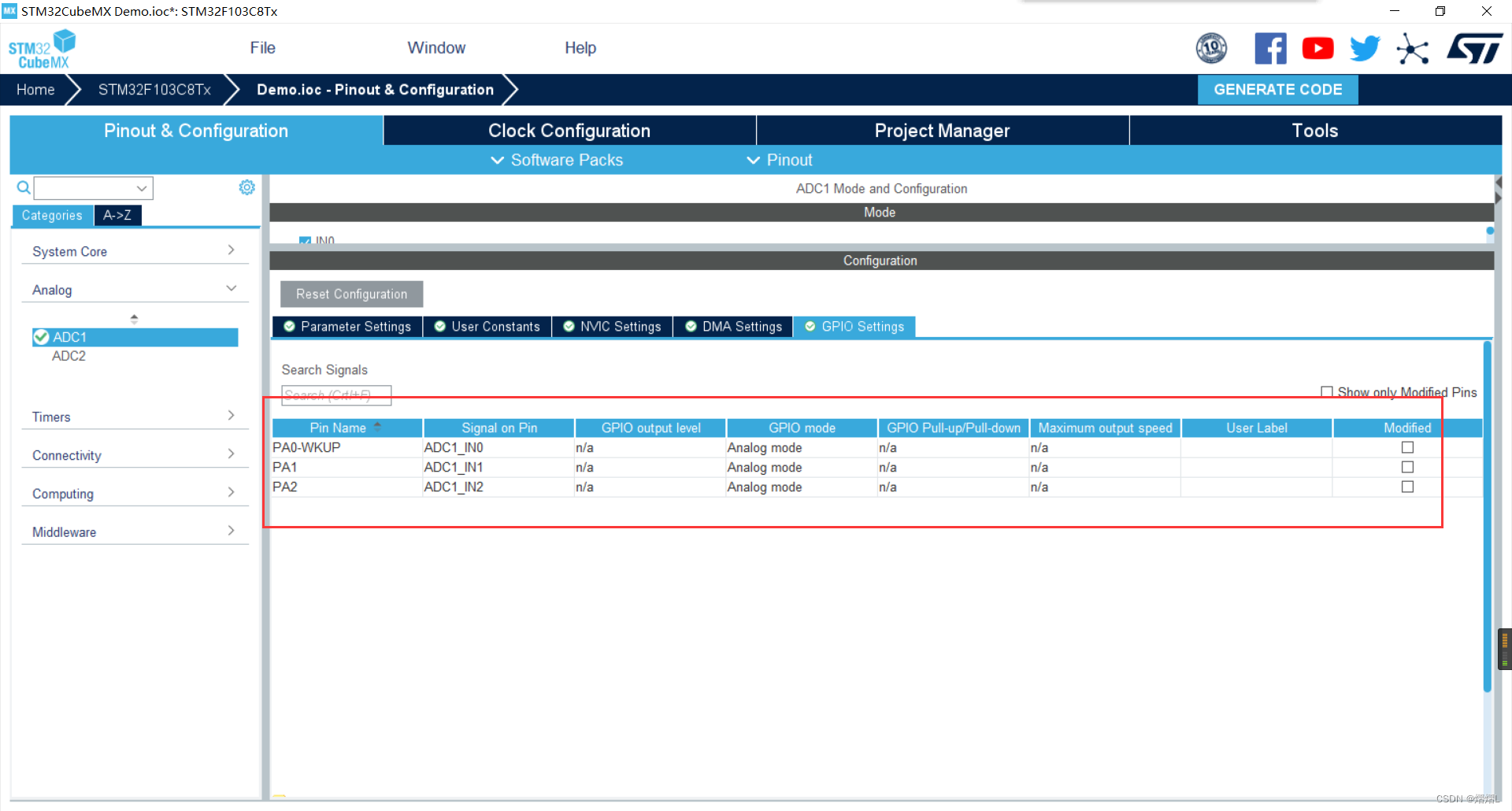Screen dimensions: 1512x811
Task: Open the DMA Settings tab
Action: point(733,327)
